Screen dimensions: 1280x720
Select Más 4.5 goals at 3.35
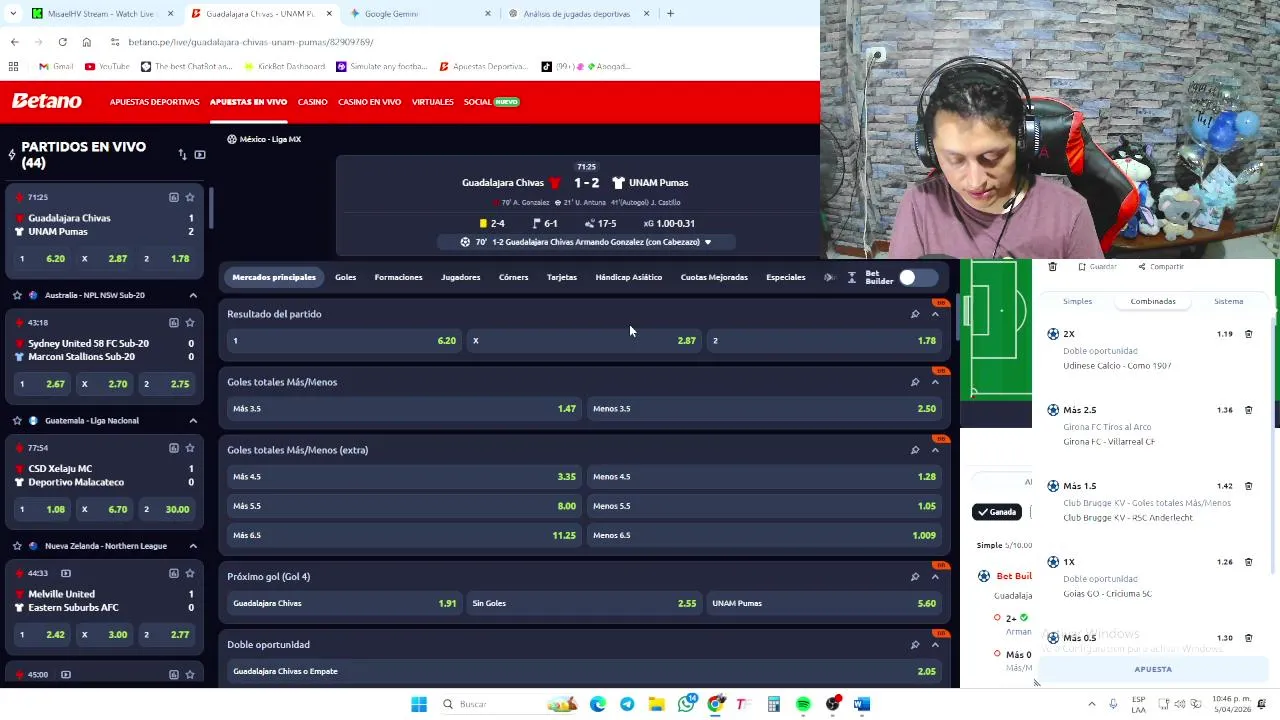point(403,476)
